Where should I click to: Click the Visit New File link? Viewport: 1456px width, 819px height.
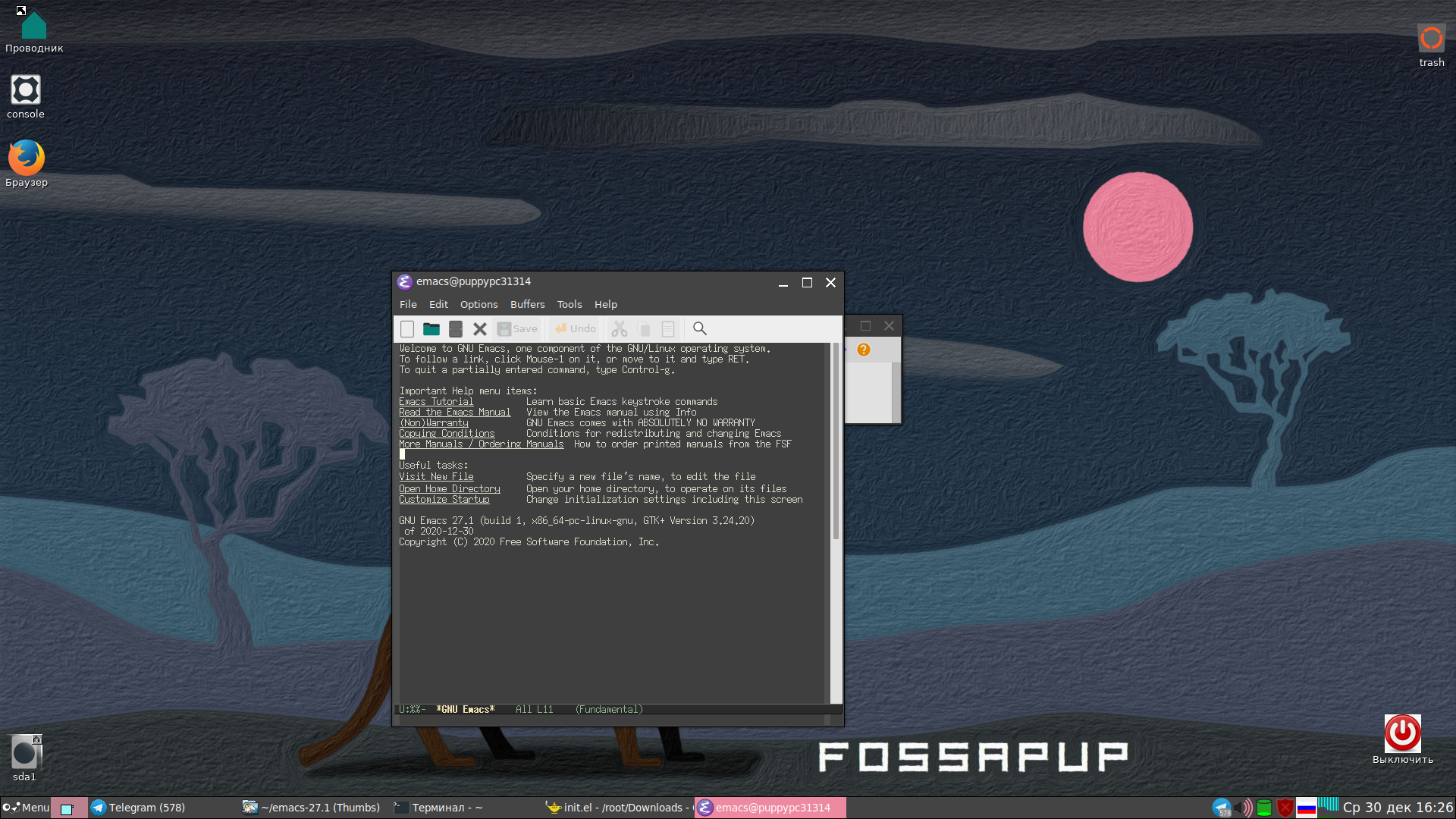(x=436, y=477)
